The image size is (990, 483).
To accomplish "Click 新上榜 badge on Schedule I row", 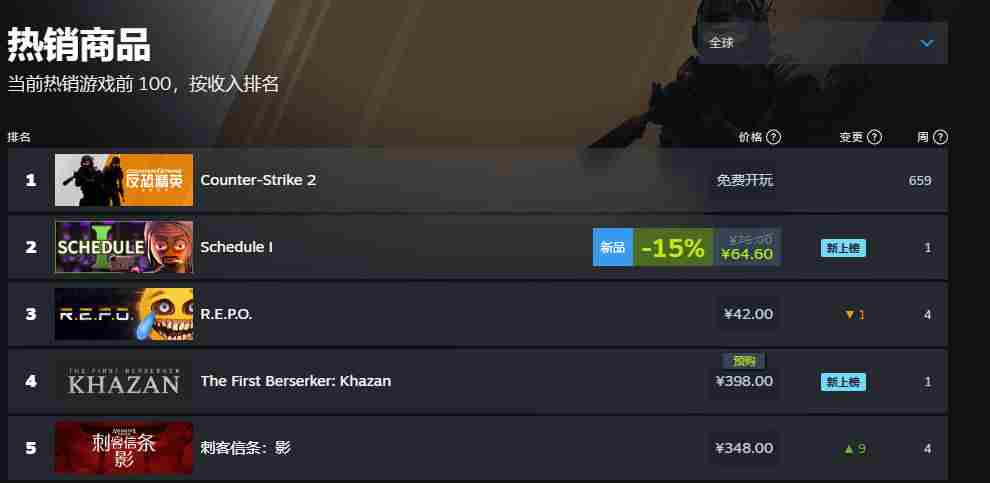I will click(844, 247).
